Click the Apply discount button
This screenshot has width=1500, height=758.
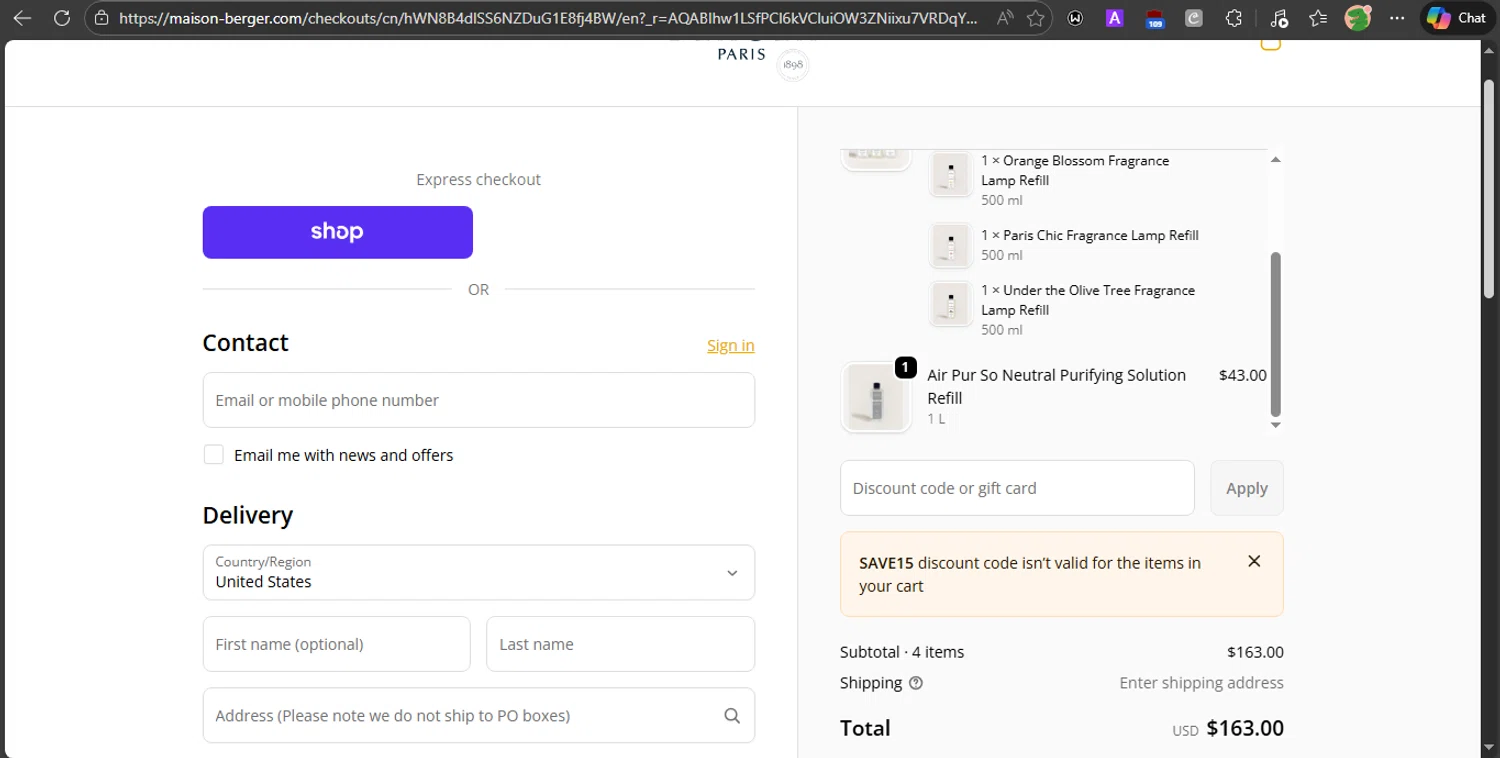coord(1247,488)
